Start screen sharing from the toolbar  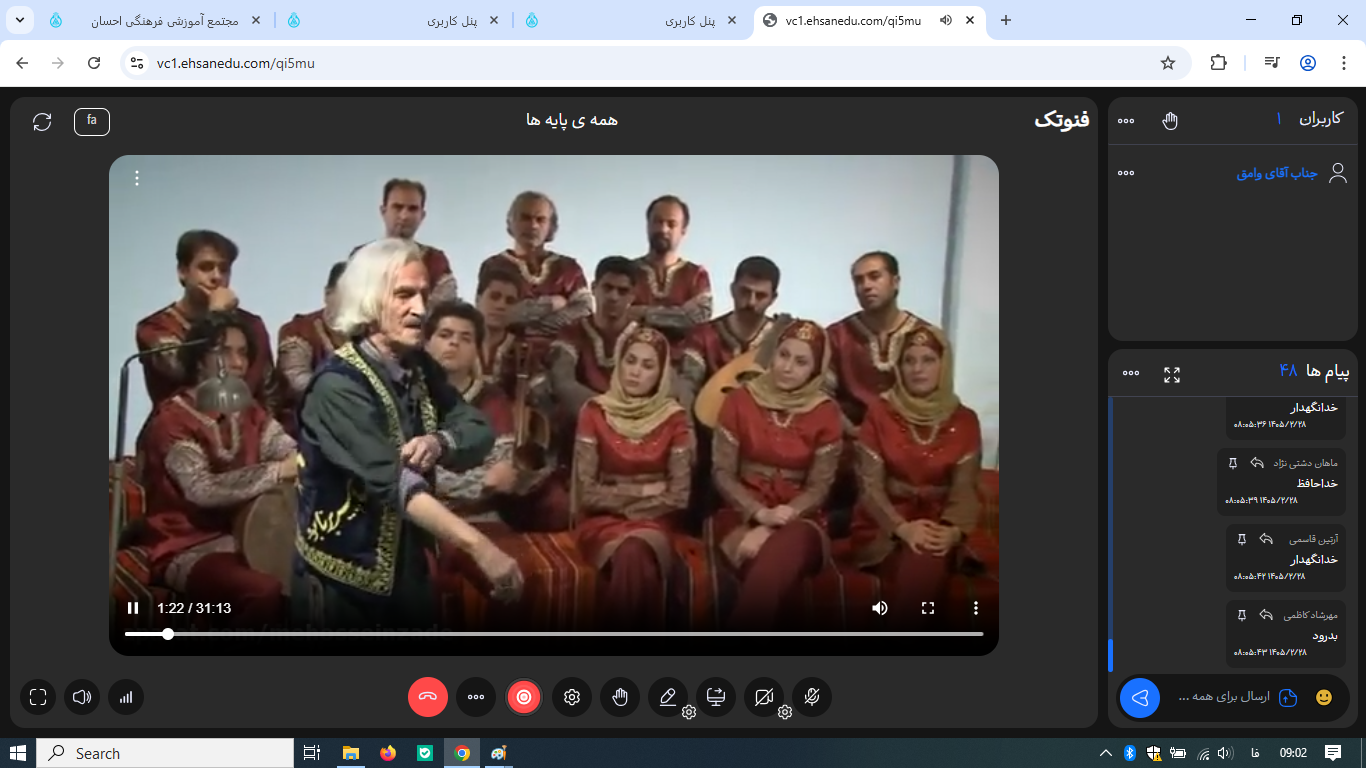pos(716,697)
